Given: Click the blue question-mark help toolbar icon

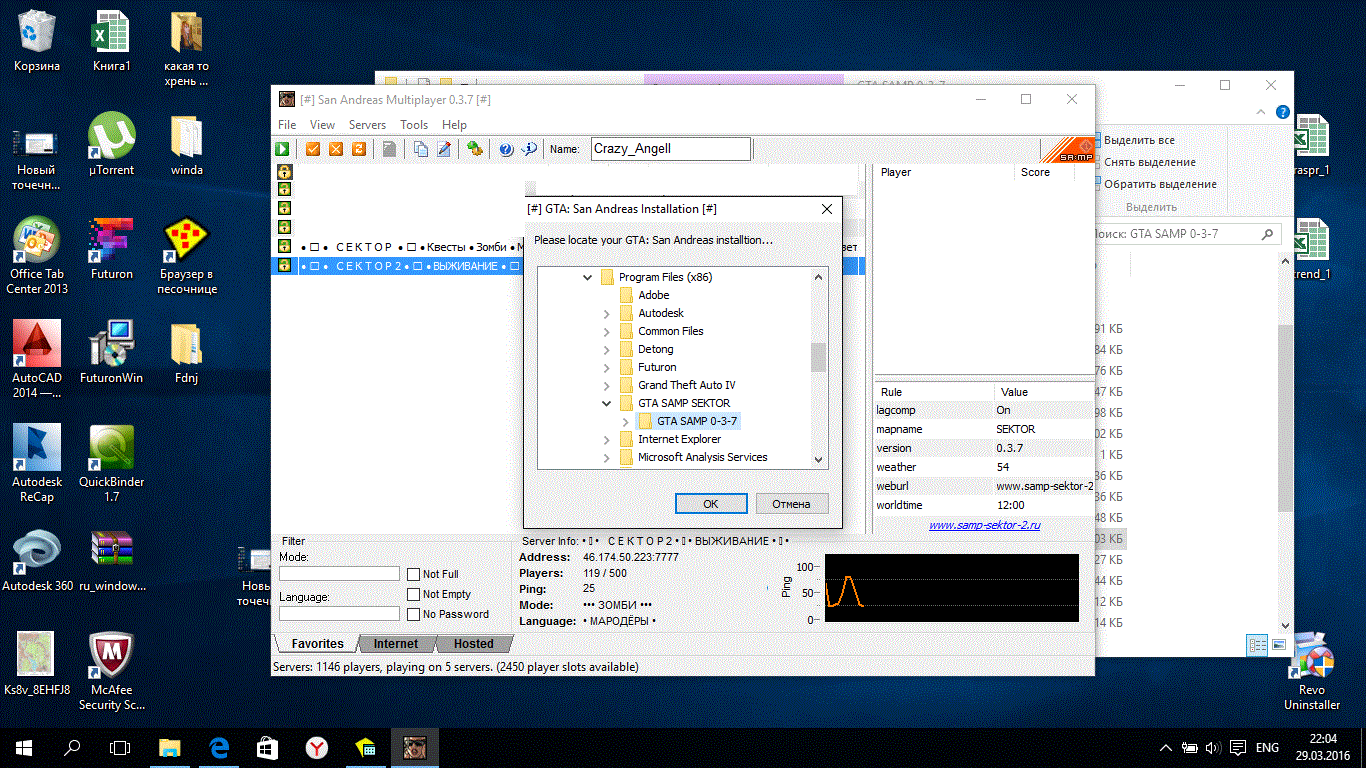Looking at the screenshot, I should click(x=506, y=149).
